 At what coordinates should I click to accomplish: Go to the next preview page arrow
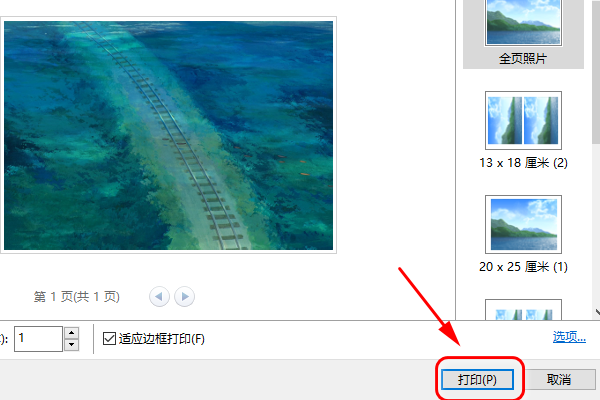[184, 297]
